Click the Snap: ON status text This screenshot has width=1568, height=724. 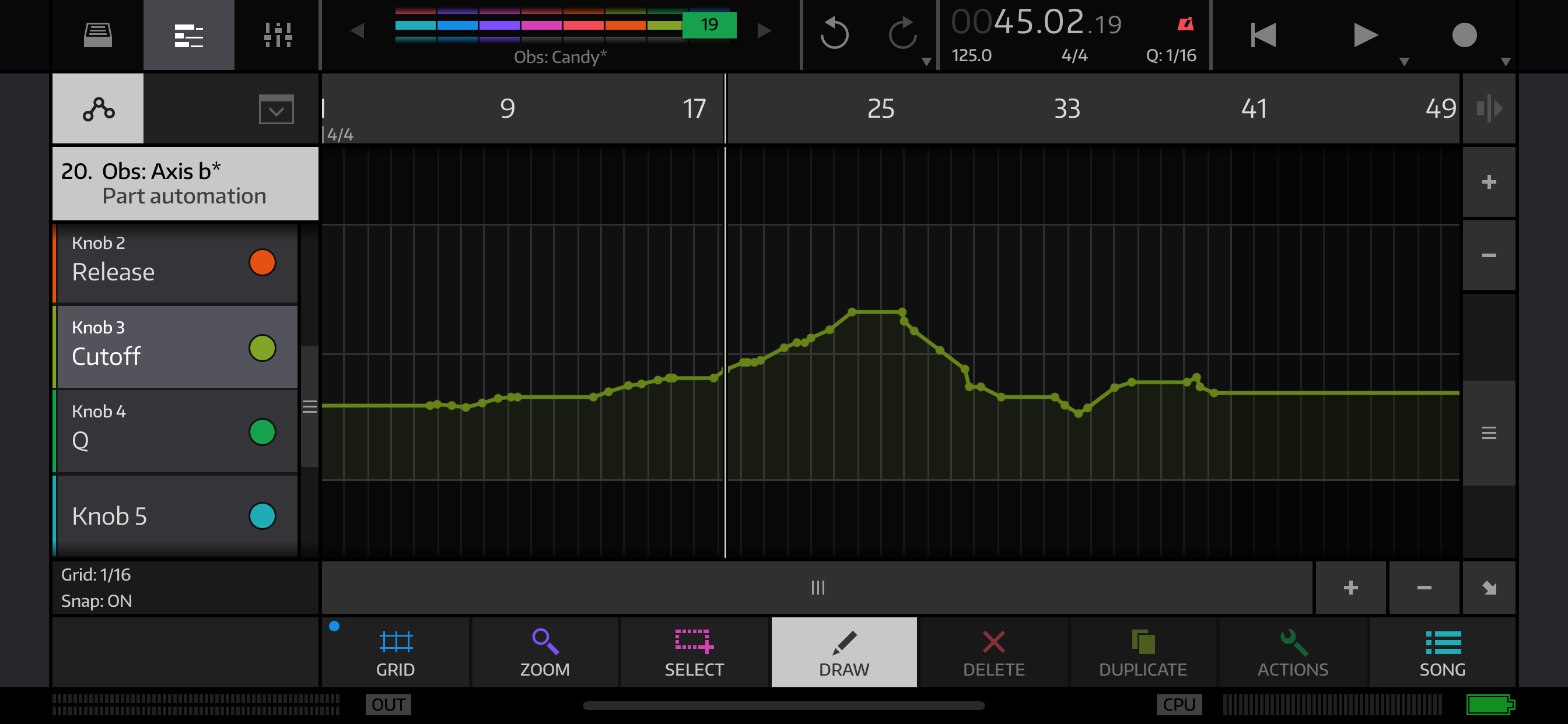tap(96, 601)
